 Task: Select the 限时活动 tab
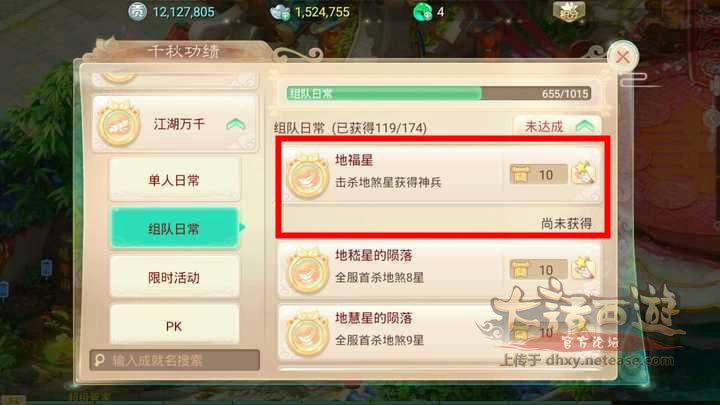[x=174, y=277]
